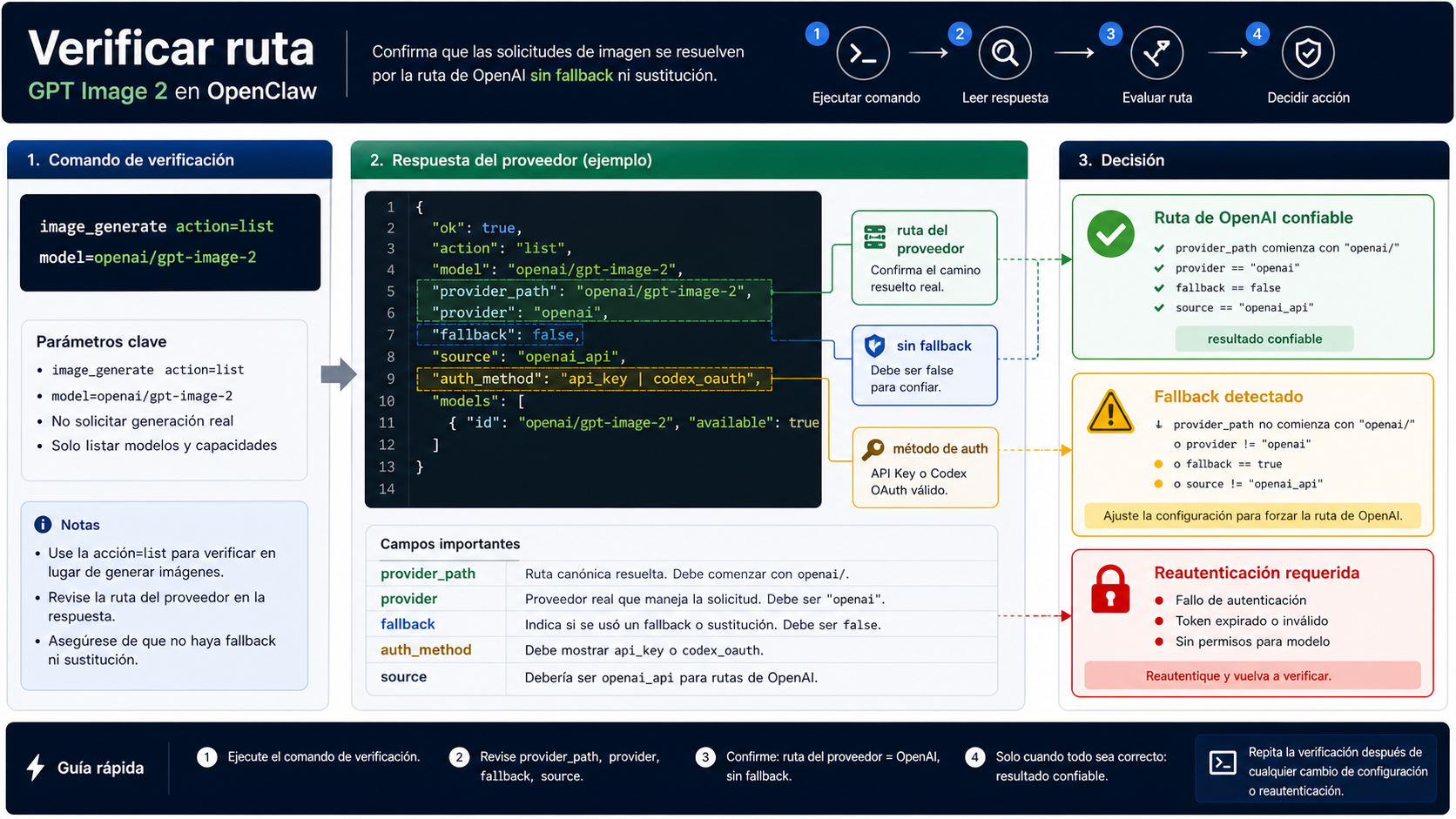1456x819 pixels.
Task: Click the highlighted "fallback": false code line
Action: 500,334
